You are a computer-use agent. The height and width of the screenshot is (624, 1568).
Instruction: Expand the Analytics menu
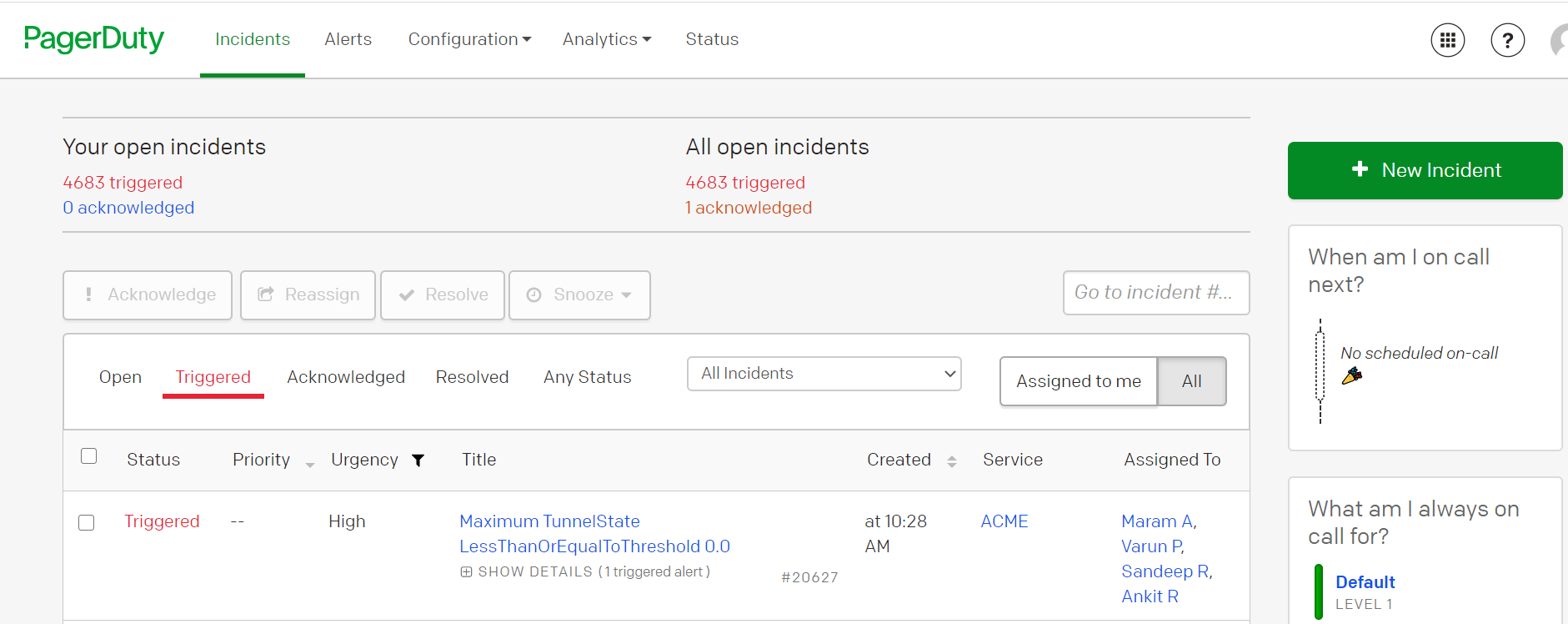tap(606, 39)
